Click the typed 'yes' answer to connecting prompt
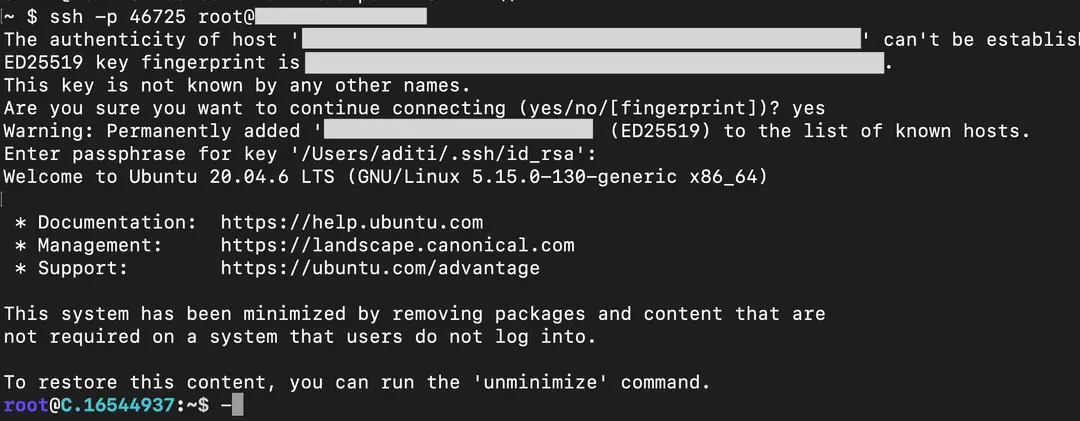The width and height of the screenshot is (1080, 421). [x=808, y=108]
